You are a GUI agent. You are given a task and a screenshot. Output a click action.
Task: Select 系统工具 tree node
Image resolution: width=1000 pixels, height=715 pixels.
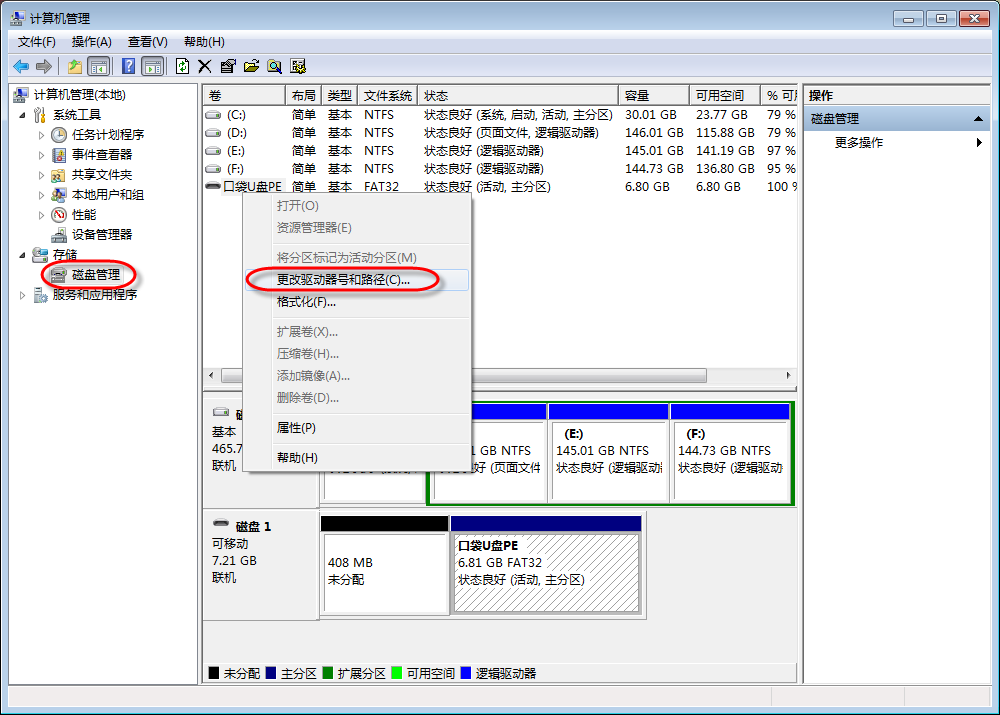coord(77,115)
